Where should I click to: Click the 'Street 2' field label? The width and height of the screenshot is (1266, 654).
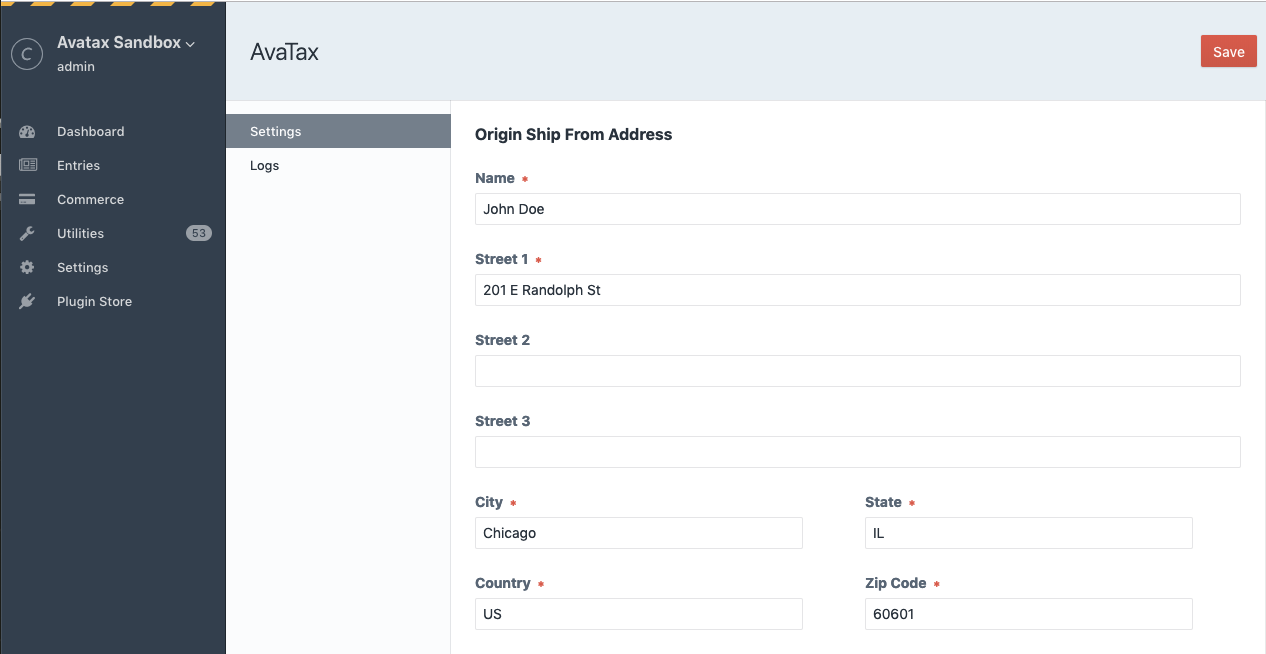[x=503, y=340]
